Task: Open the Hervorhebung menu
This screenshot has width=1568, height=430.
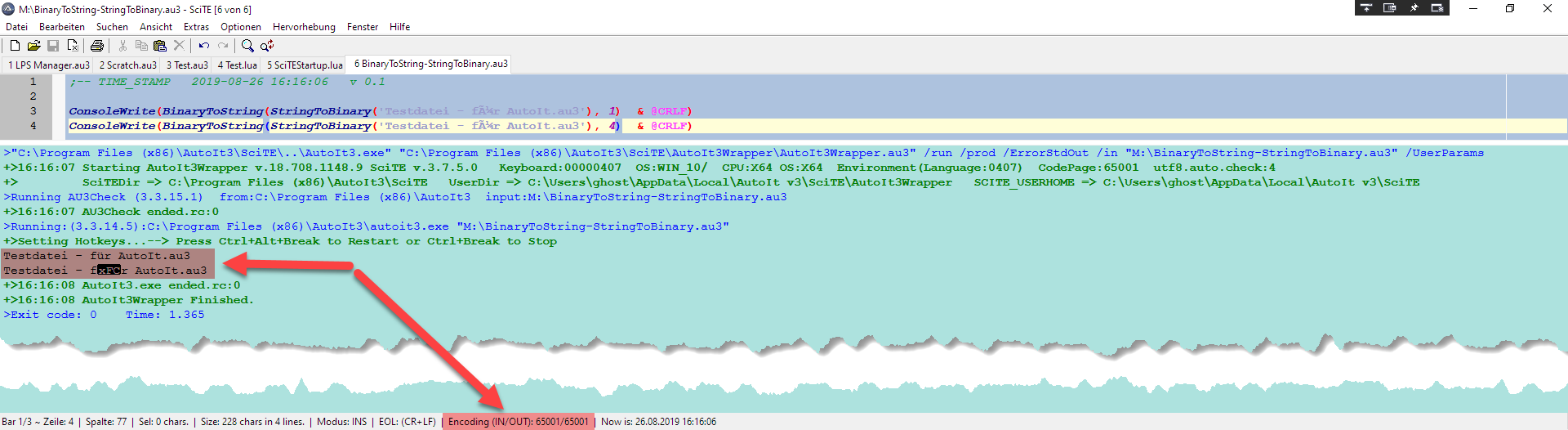Action: pos(304,27)
